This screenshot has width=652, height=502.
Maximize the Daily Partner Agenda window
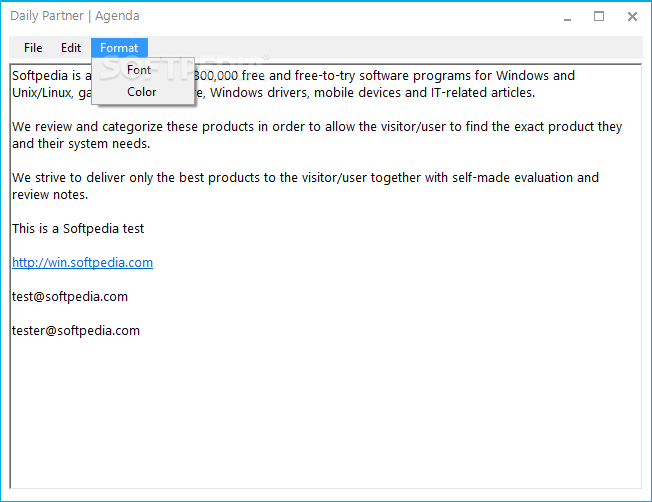[x=599, y=17]
